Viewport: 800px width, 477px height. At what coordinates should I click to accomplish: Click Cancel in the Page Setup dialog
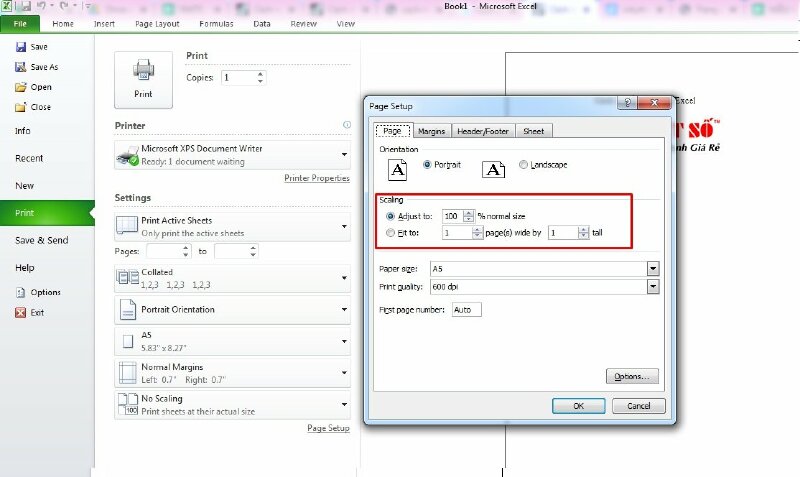click(x=639, y=406)
